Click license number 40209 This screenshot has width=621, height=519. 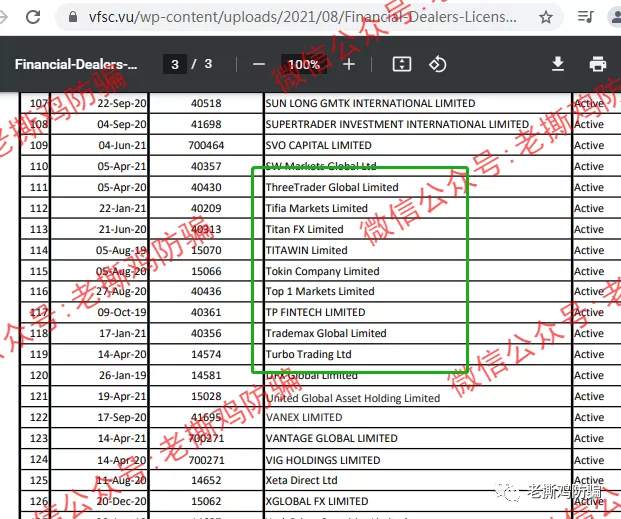(x=206, y=208)
